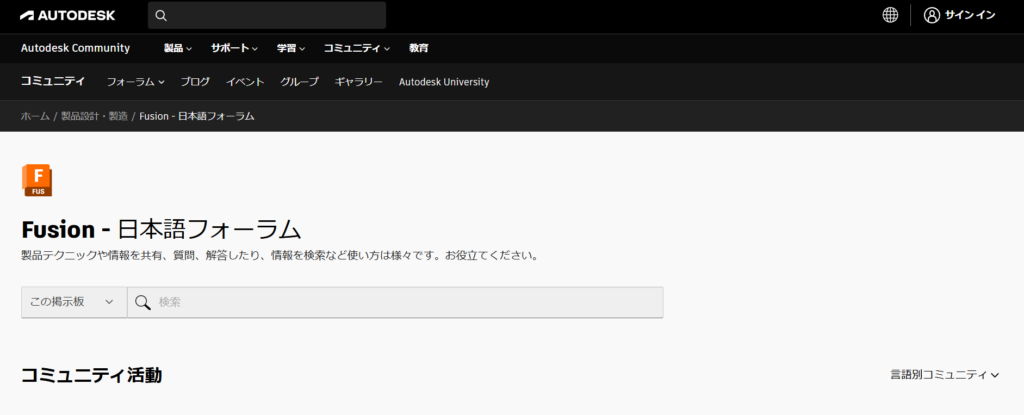Expand the コミュニティ top menu

point(357,48)
